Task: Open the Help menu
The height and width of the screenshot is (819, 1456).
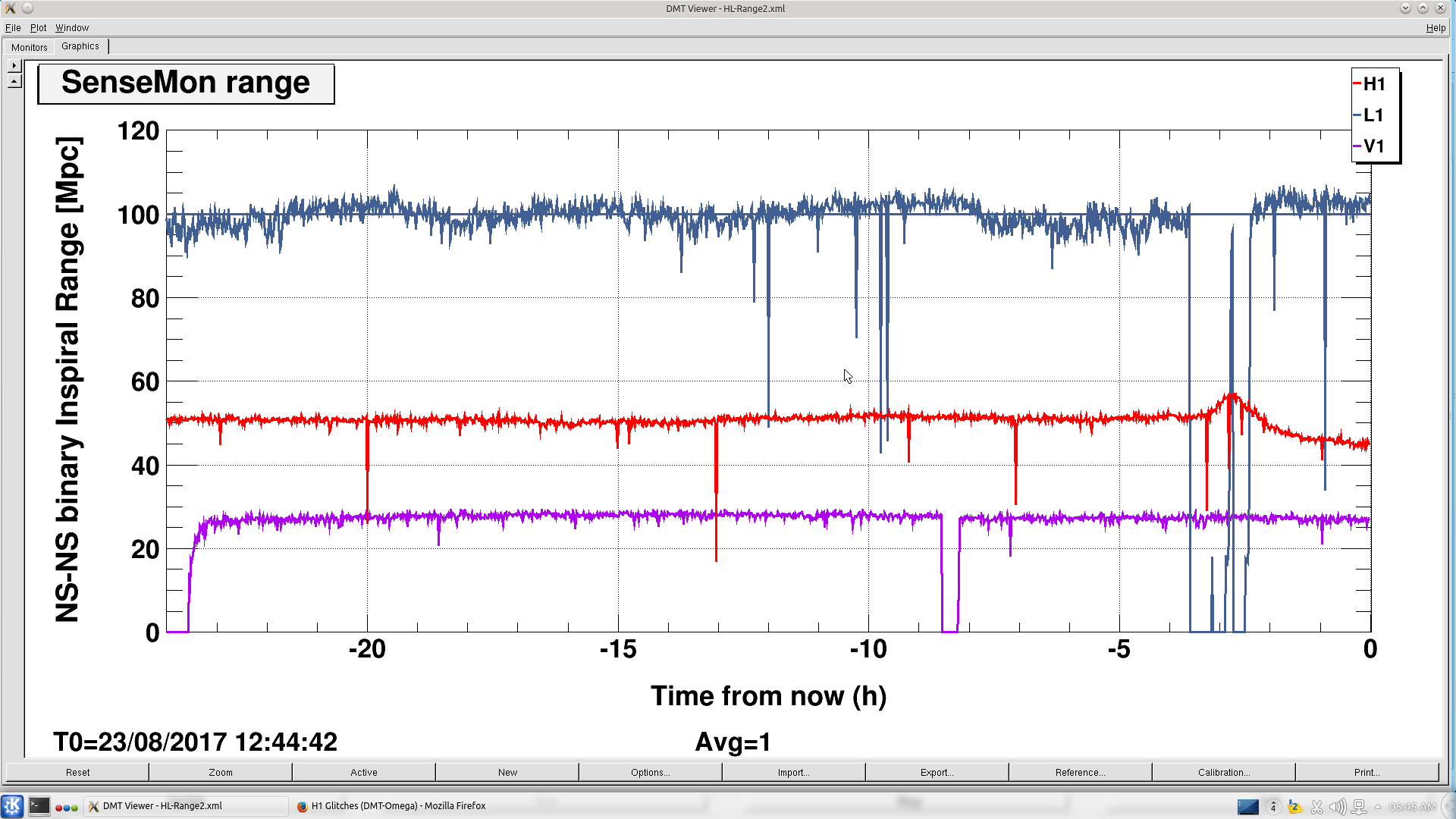Action: tap(1436, 27)
